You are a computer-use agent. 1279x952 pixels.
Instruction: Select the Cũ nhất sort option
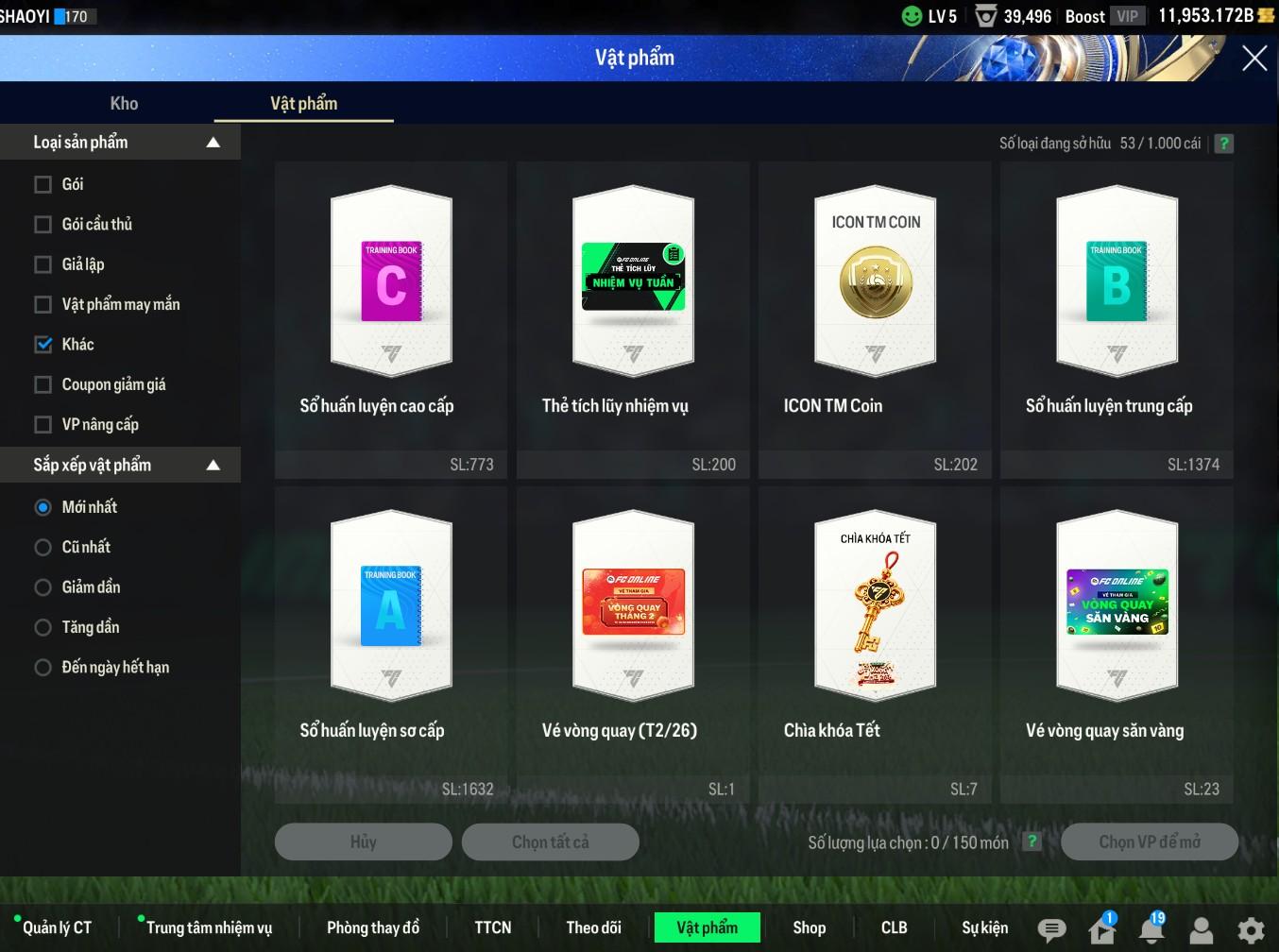point(43,548)
